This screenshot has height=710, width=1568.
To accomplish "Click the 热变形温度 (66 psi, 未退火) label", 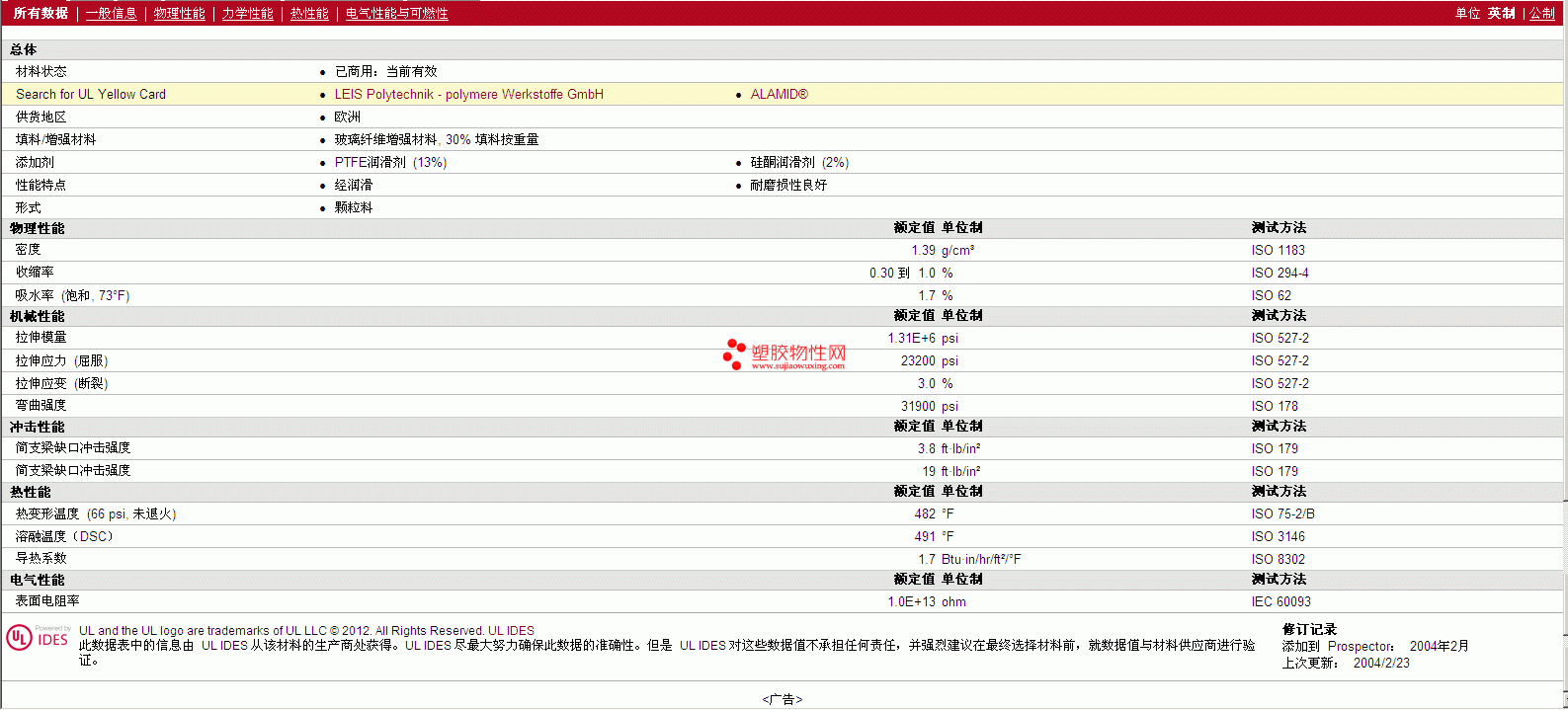I will [x=96, y=513].
